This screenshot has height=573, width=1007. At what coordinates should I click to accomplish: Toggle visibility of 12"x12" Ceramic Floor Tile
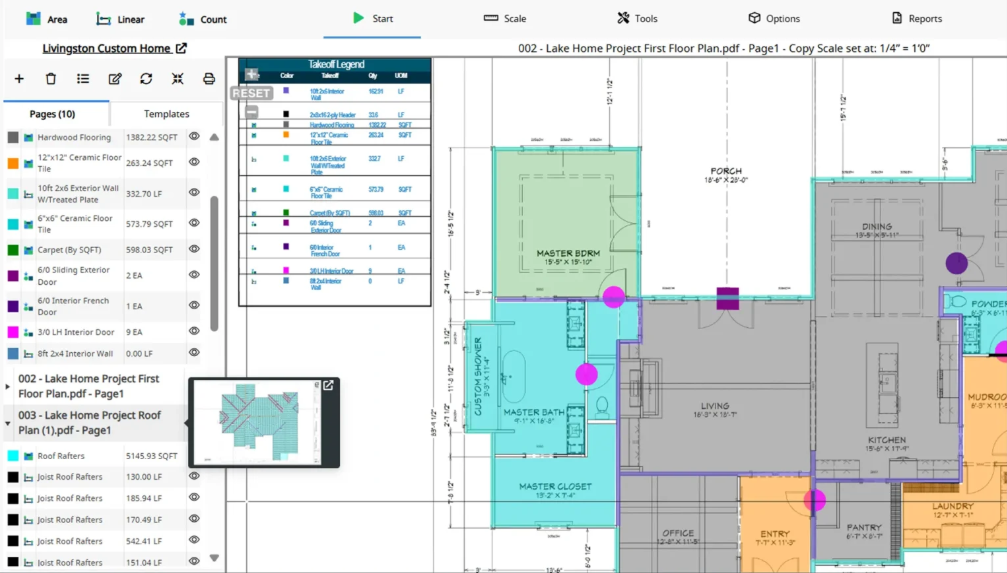pyautogui.click(x=194, y=162)
